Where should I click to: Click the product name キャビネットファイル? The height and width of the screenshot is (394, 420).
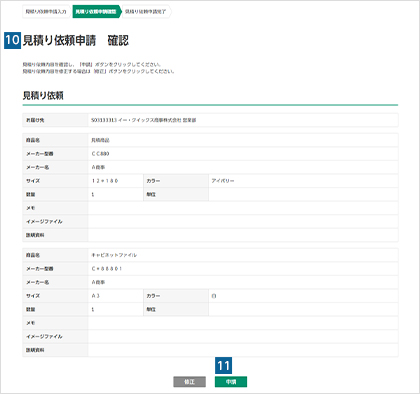click(x=114, y=255)
